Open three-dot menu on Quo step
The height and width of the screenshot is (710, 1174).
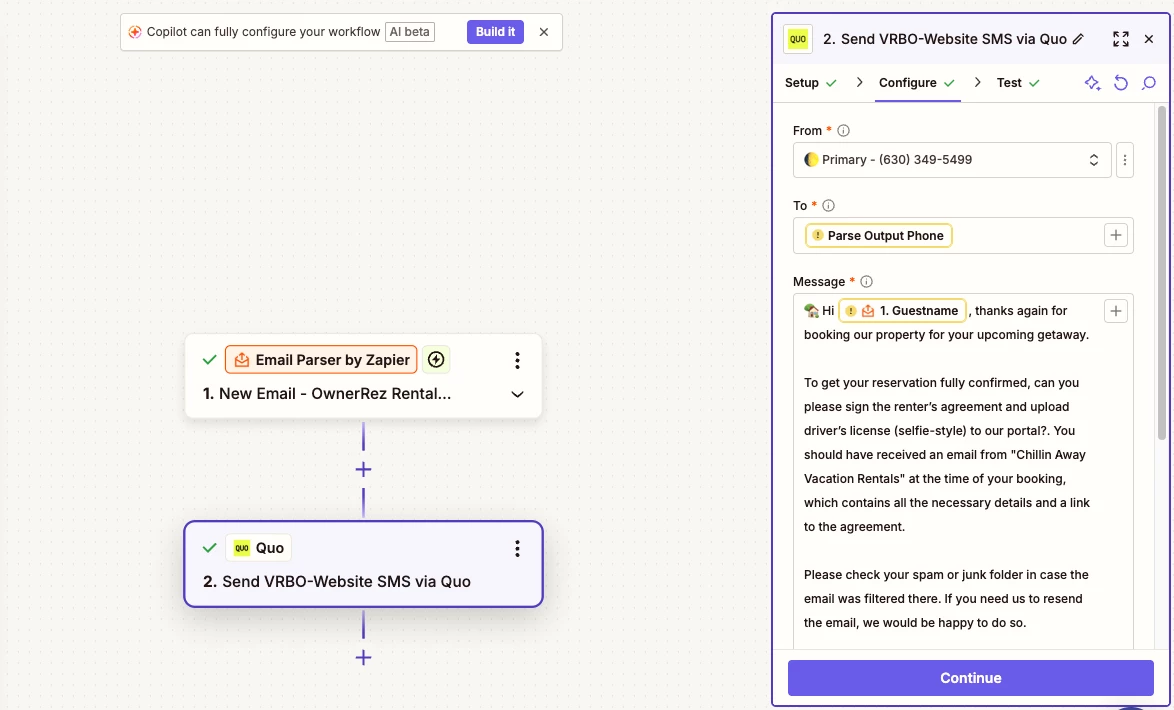coord(517,549)
